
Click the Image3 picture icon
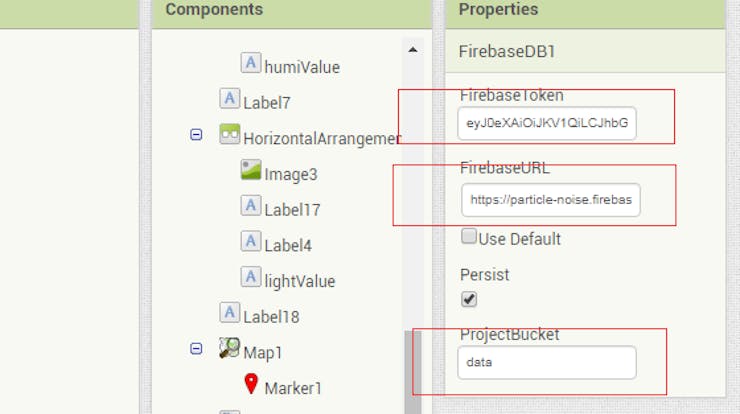(x=251, y=169)
